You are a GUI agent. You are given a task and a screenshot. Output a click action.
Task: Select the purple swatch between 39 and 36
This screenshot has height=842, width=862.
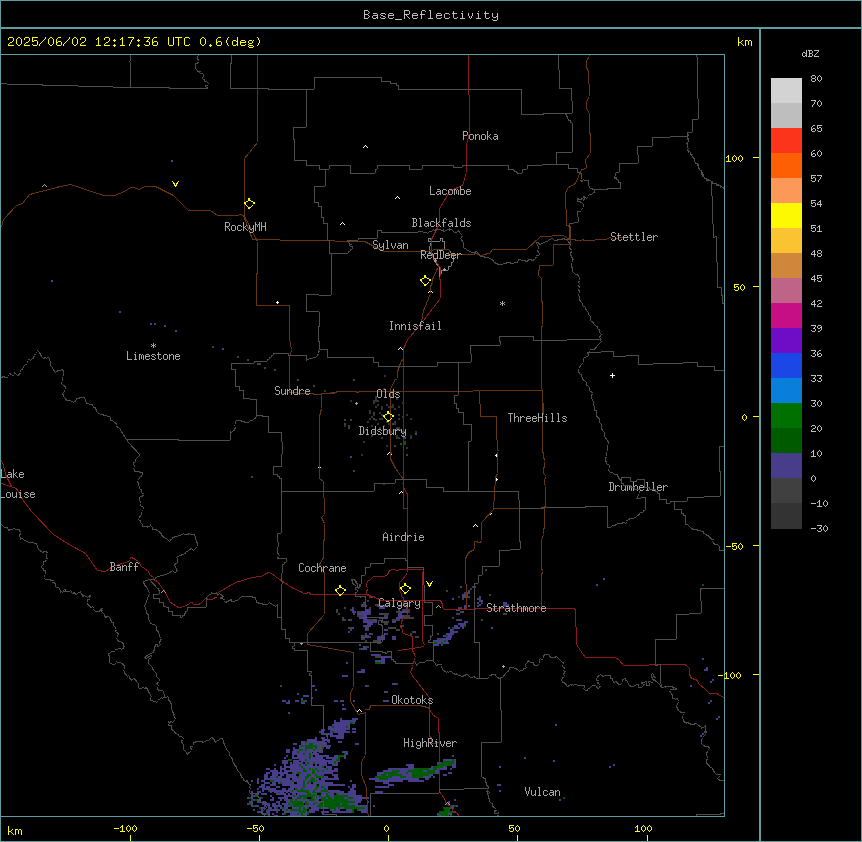786,341
